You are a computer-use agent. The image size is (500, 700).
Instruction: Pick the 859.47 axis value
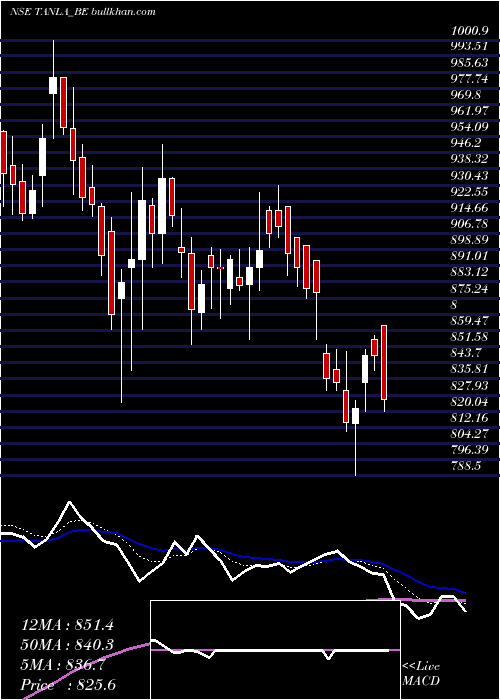pos(471,321)
